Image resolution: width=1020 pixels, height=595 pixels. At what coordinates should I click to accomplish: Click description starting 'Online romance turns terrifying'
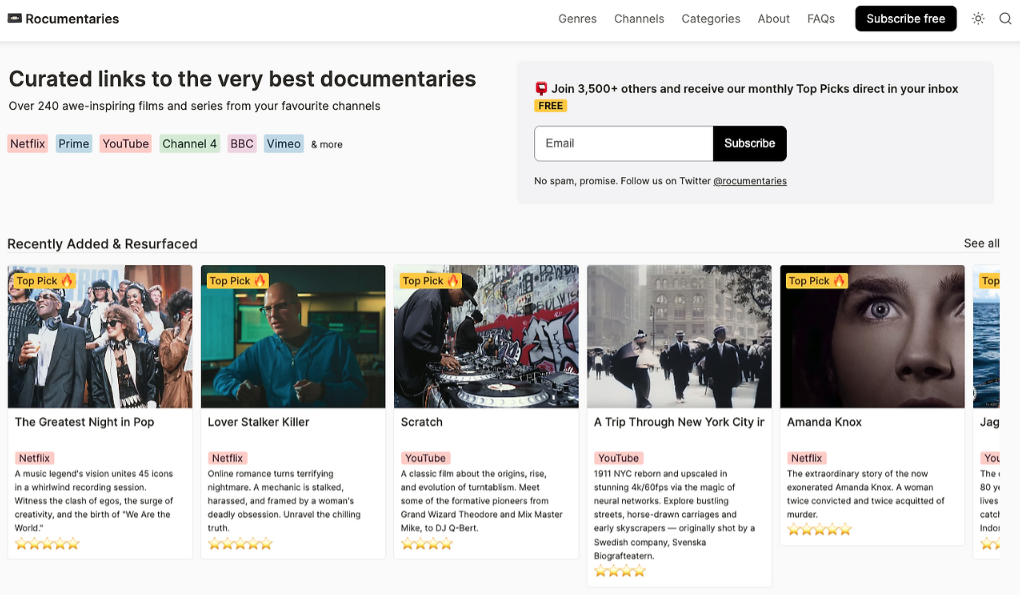[284, 501]
